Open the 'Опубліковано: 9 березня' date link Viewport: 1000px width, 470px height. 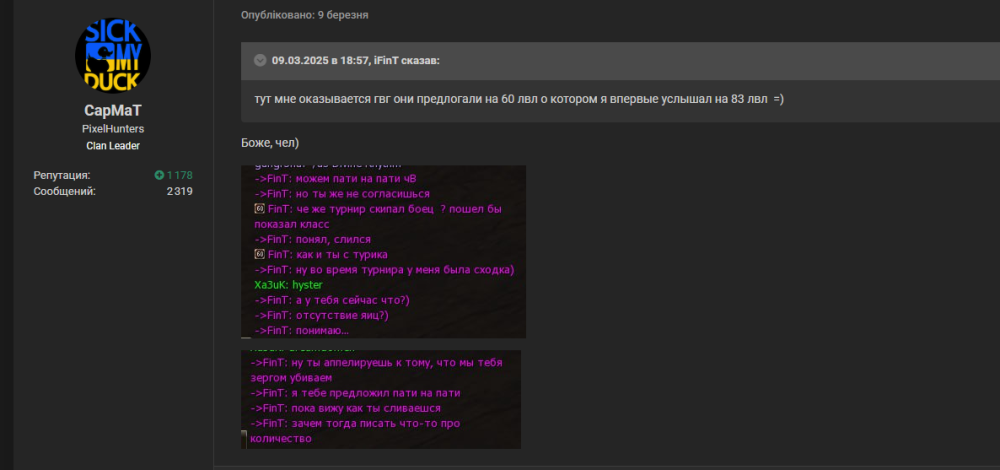click(x=304, y=15)
